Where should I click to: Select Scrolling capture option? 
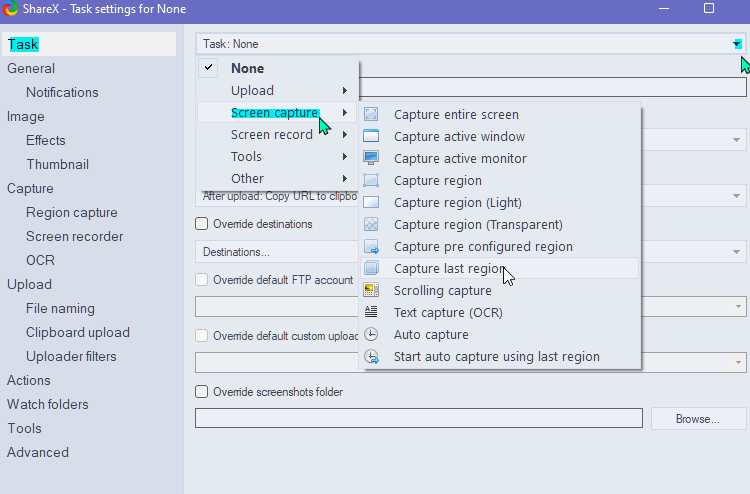pyautogui.click(x=499, y=290)
